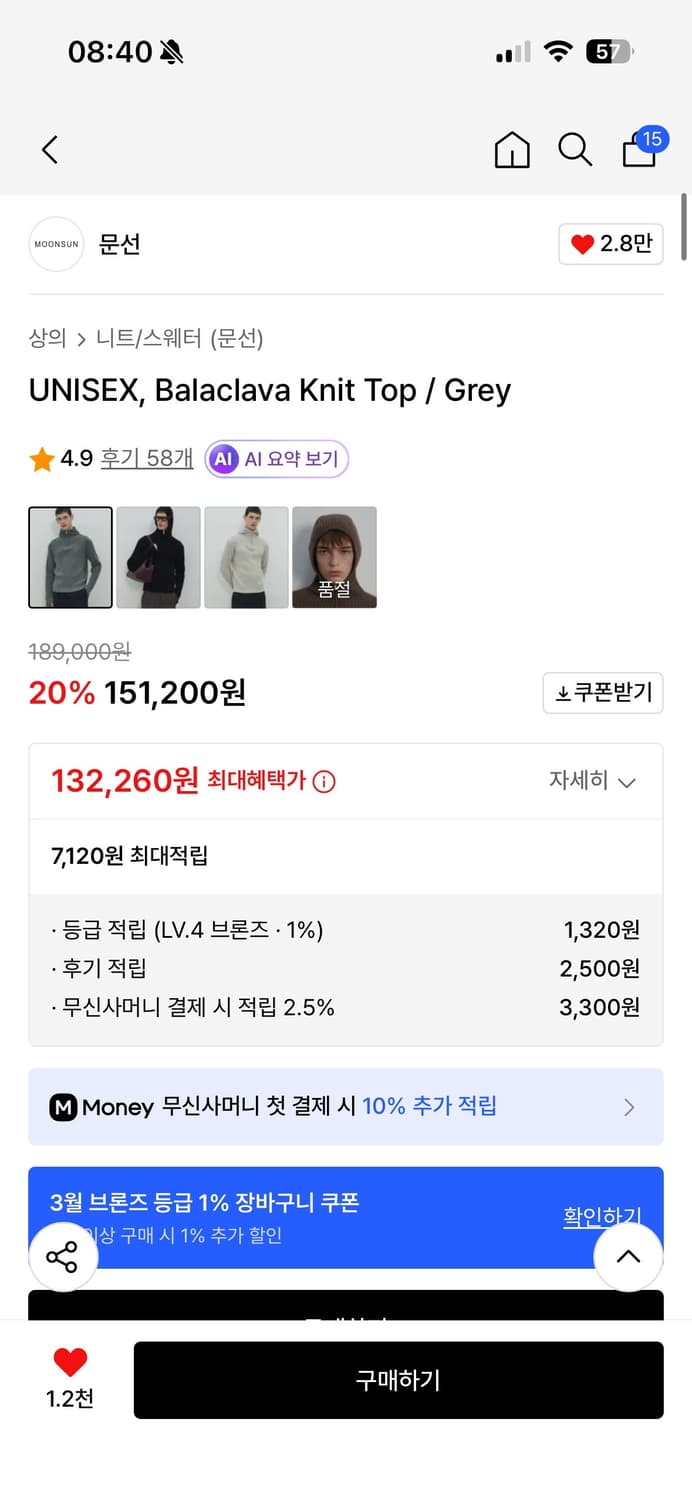Tap the 구매하기 purchase button
The width and height of the screenshot is (692, 1500).
tap(399, 1380)
